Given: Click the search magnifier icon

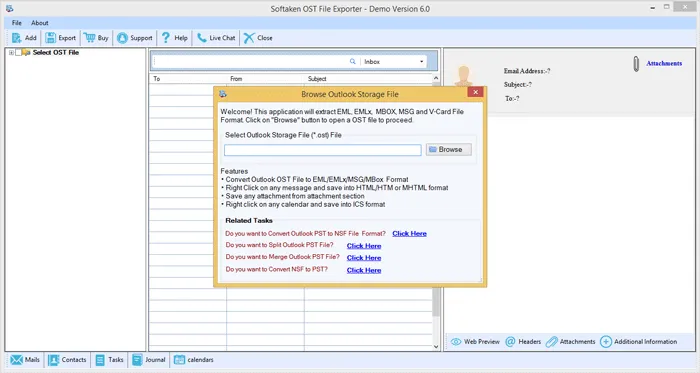Looking at the screenshot, I should (353, 62).
